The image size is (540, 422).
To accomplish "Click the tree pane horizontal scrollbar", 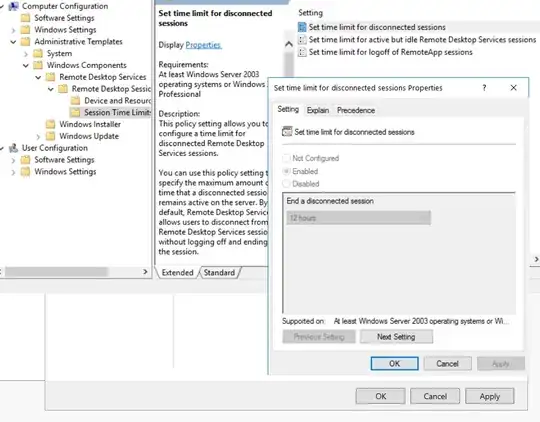I will click(75, 272).
